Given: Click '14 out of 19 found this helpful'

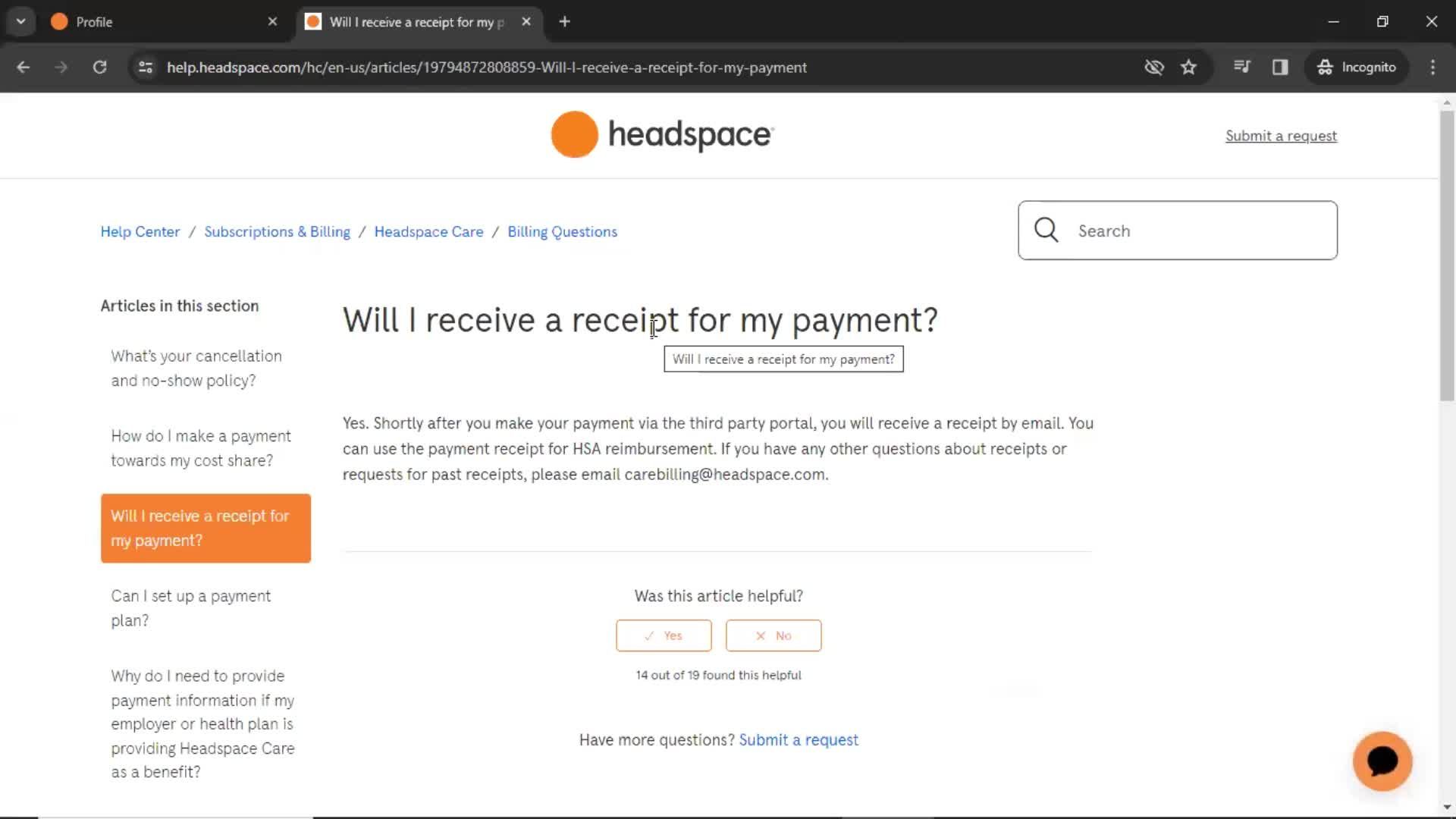Looking at the screenshot, I should point(718,676).
